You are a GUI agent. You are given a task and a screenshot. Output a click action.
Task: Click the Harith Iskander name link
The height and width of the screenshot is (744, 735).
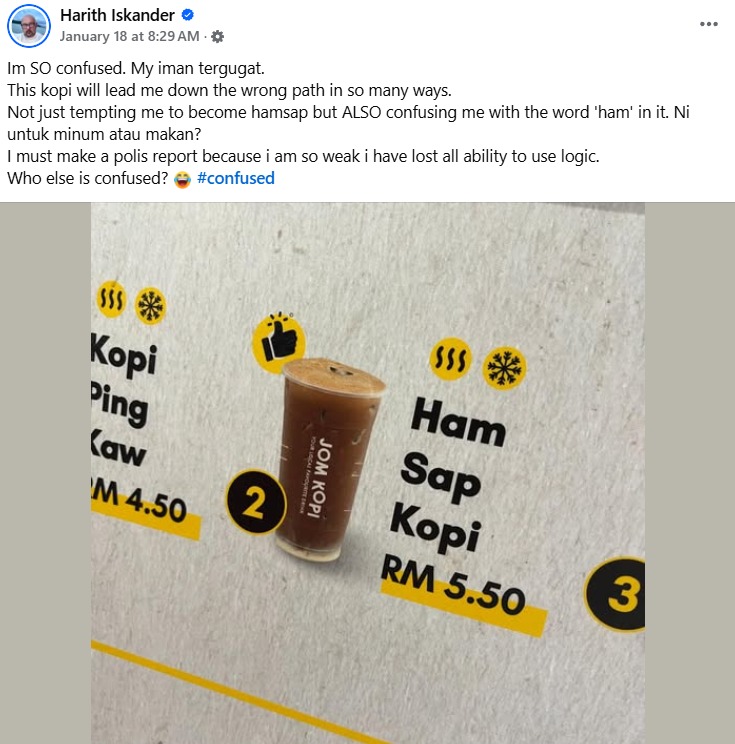[117, 15]
